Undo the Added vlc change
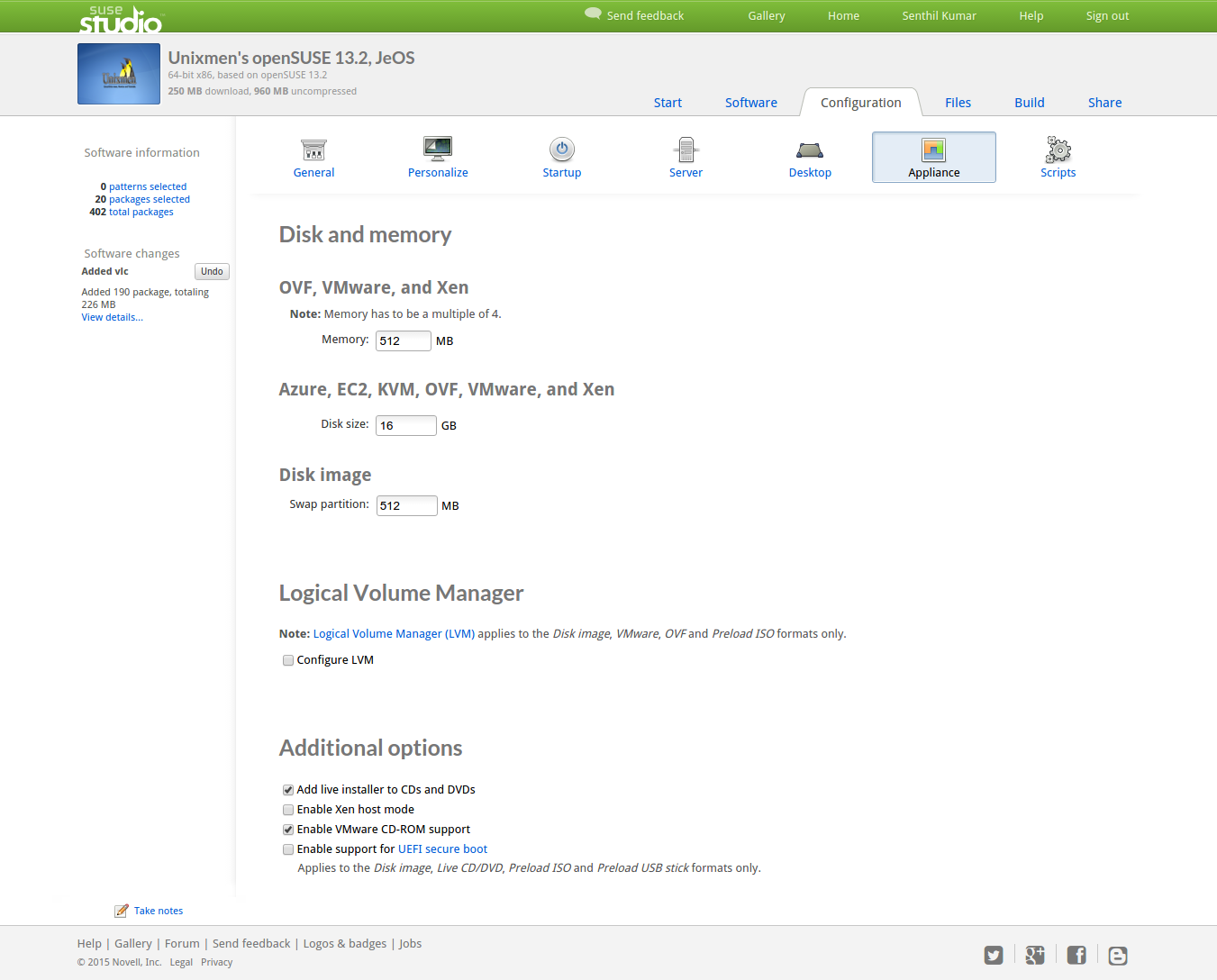Image resolution: width=1217 pixels, height=980 pixels. coord(212,271)
